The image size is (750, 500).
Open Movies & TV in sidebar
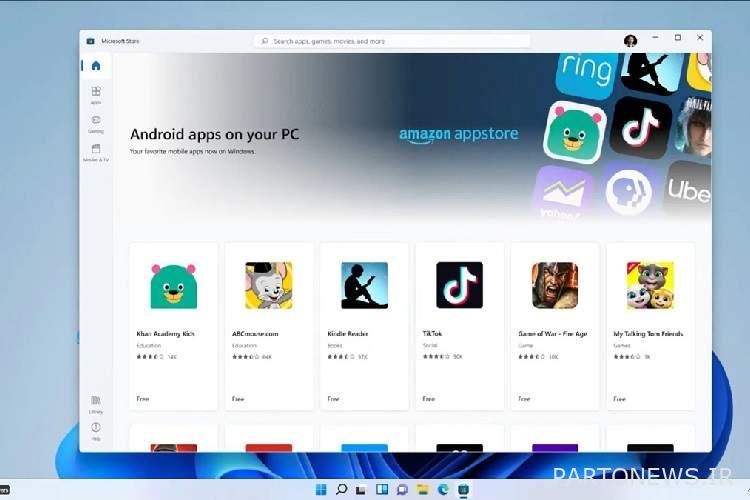pos(96,153)
